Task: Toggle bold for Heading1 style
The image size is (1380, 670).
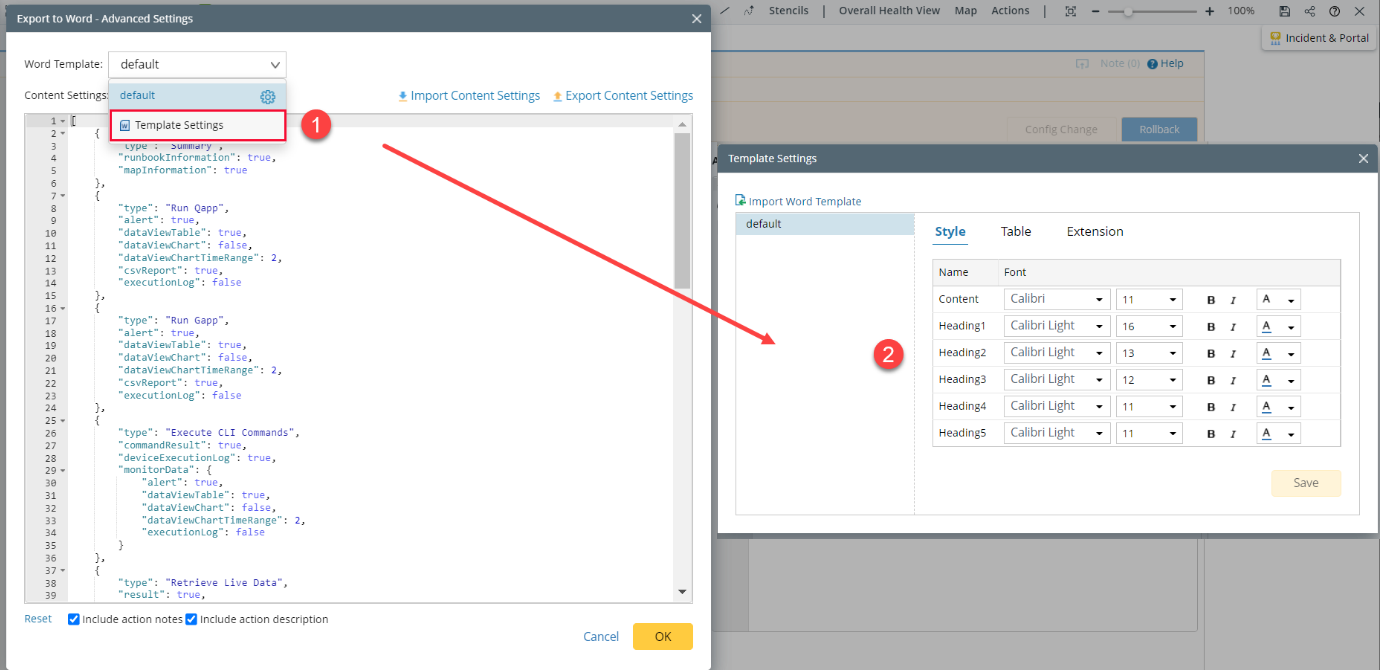Action: click(x=1212, y=325)
